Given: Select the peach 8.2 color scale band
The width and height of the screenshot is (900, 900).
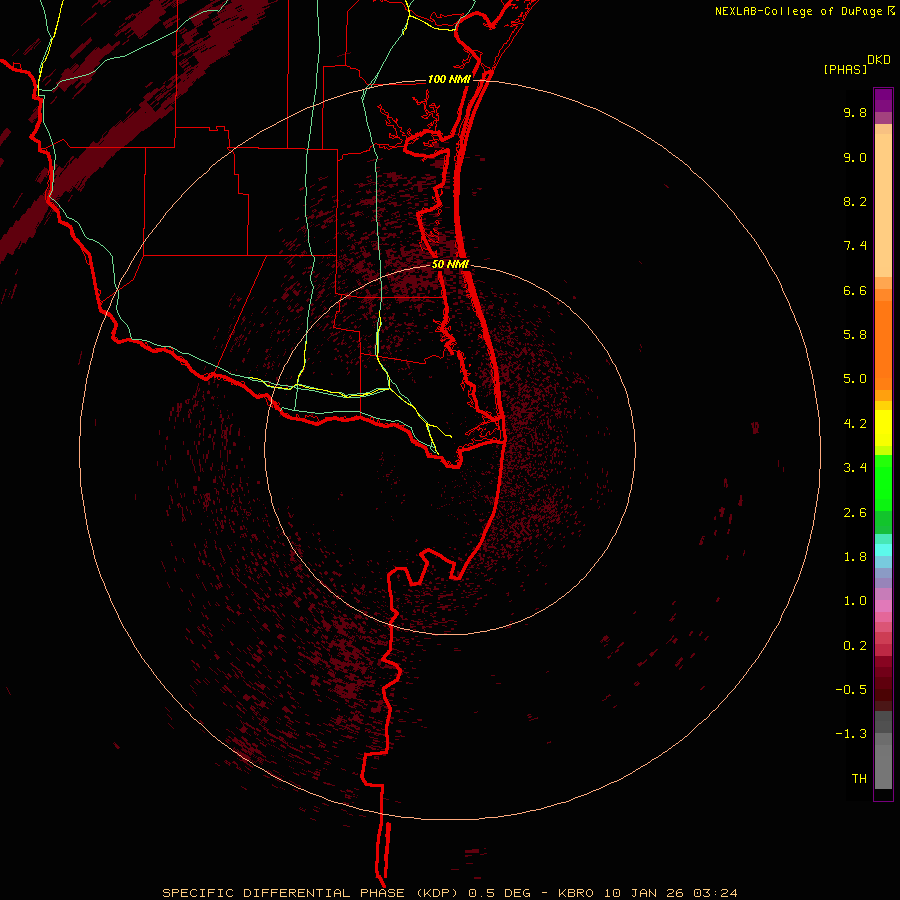Looking at the screenshot, I should coord(883,201).
